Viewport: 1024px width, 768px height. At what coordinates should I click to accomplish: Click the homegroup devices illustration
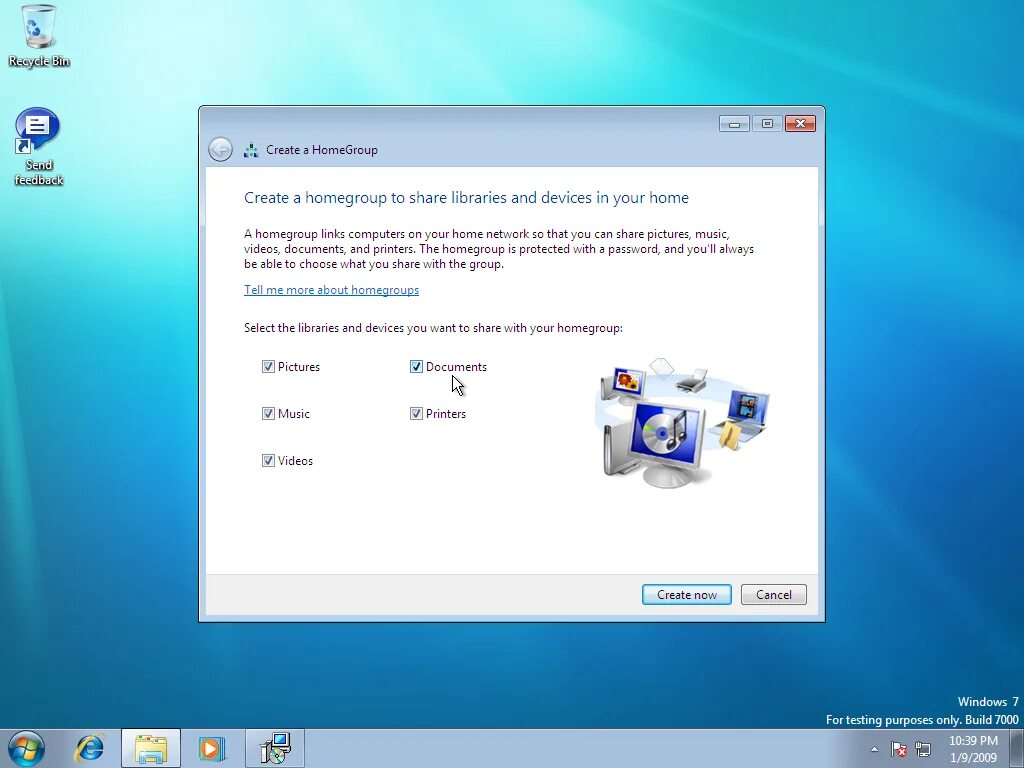pyautogui.click(x=683, y=423)
